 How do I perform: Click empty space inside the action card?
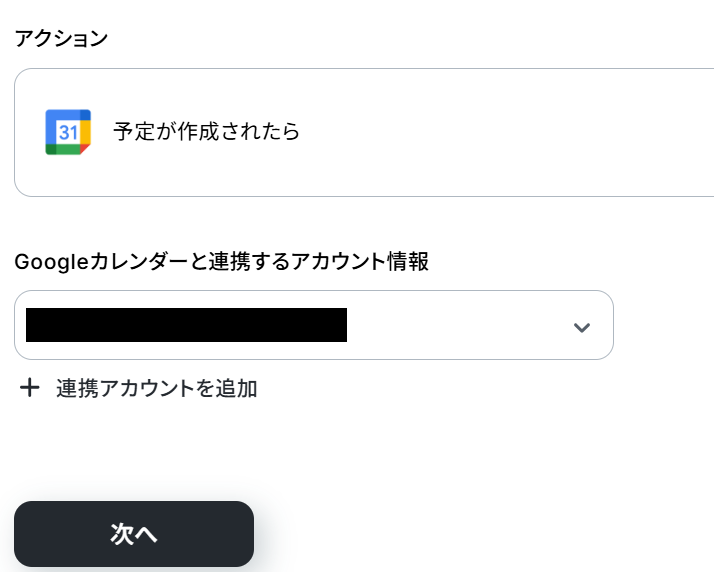(x=500, y=132)
